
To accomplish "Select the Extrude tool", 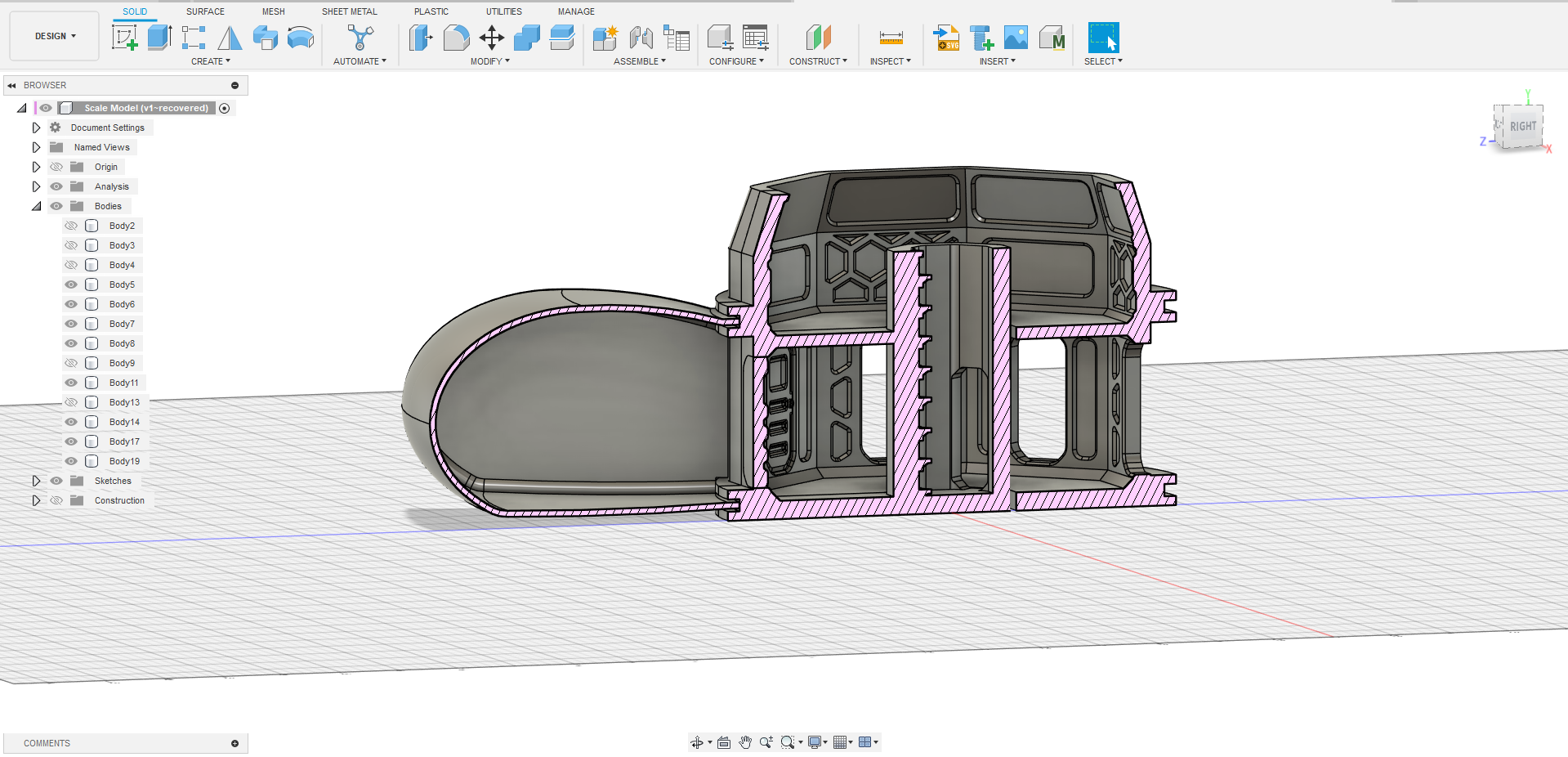I will click(x=159, y=38).
